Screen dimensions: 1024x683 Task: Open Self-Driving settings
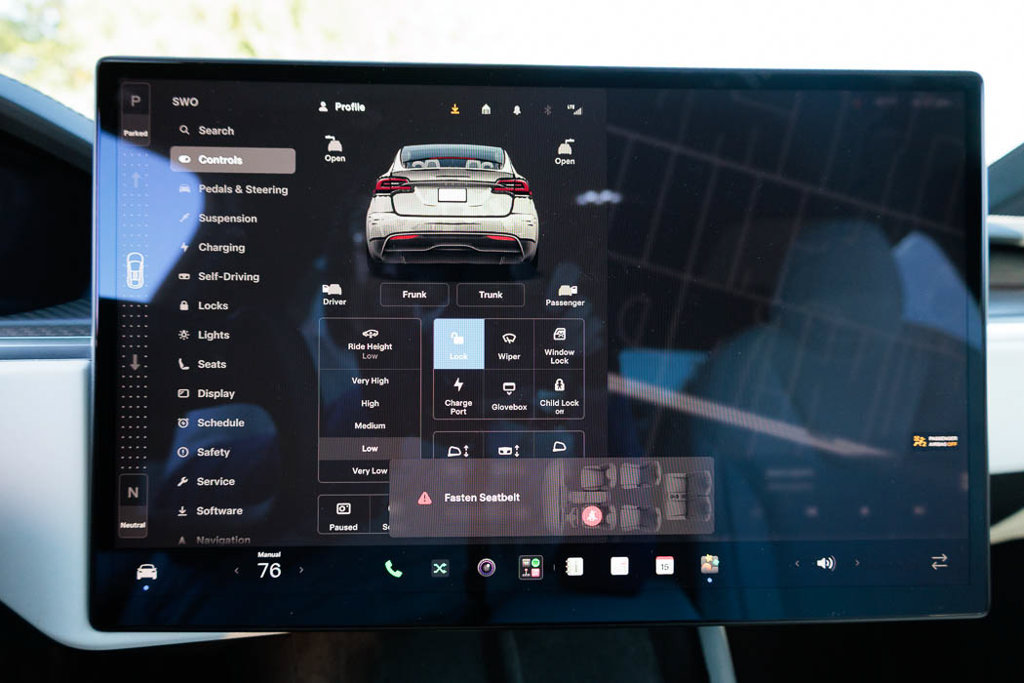coord(219,277)
